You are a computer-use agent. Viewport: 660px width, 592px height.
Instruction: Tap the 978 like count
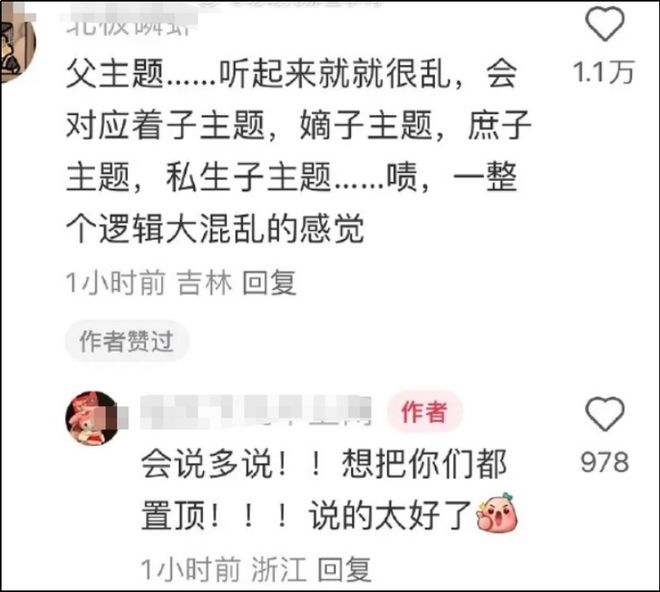[x=605, y=462]
